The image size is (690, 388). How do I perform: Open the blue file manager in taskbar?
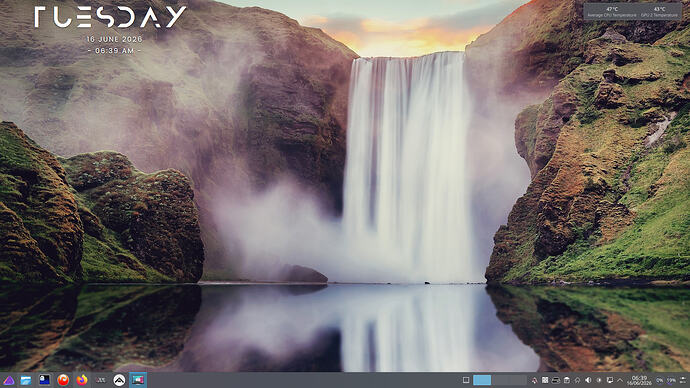coord(26,380)
